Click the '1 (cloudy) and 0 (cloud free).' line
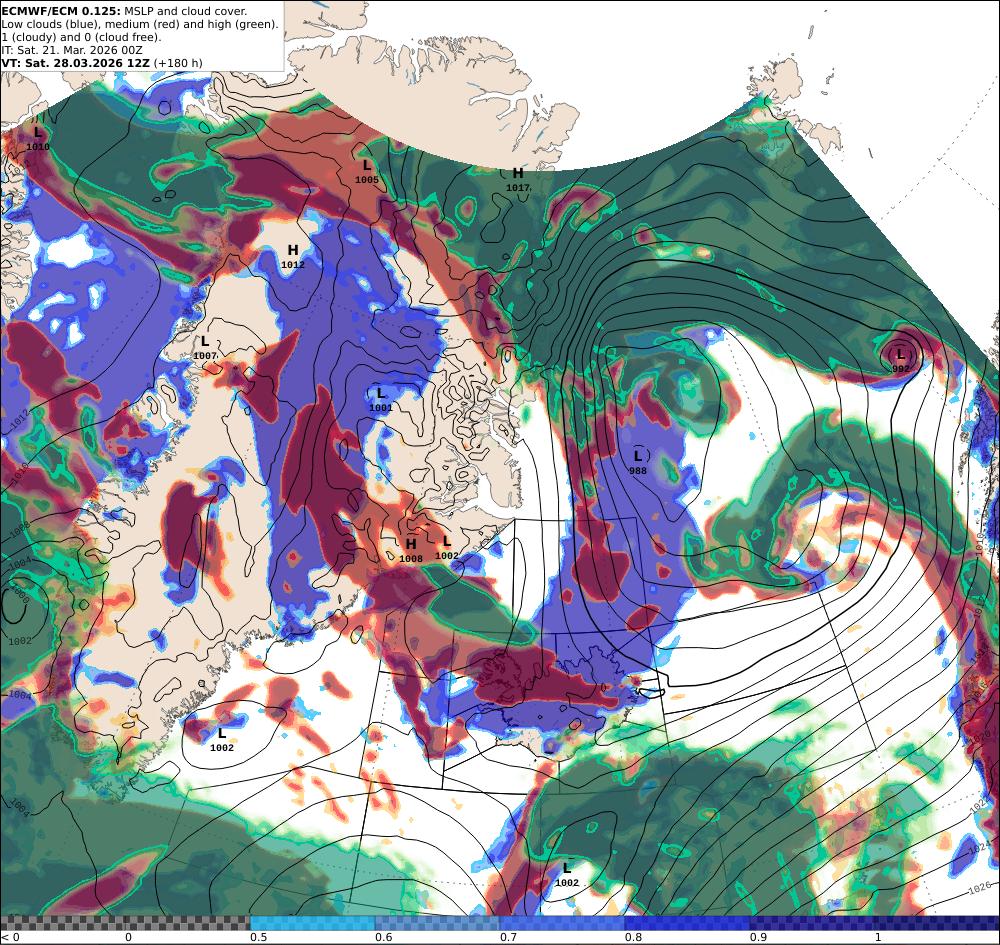Screen dimensions: 1000x945 pyautogui.click(x=81, y=37)
